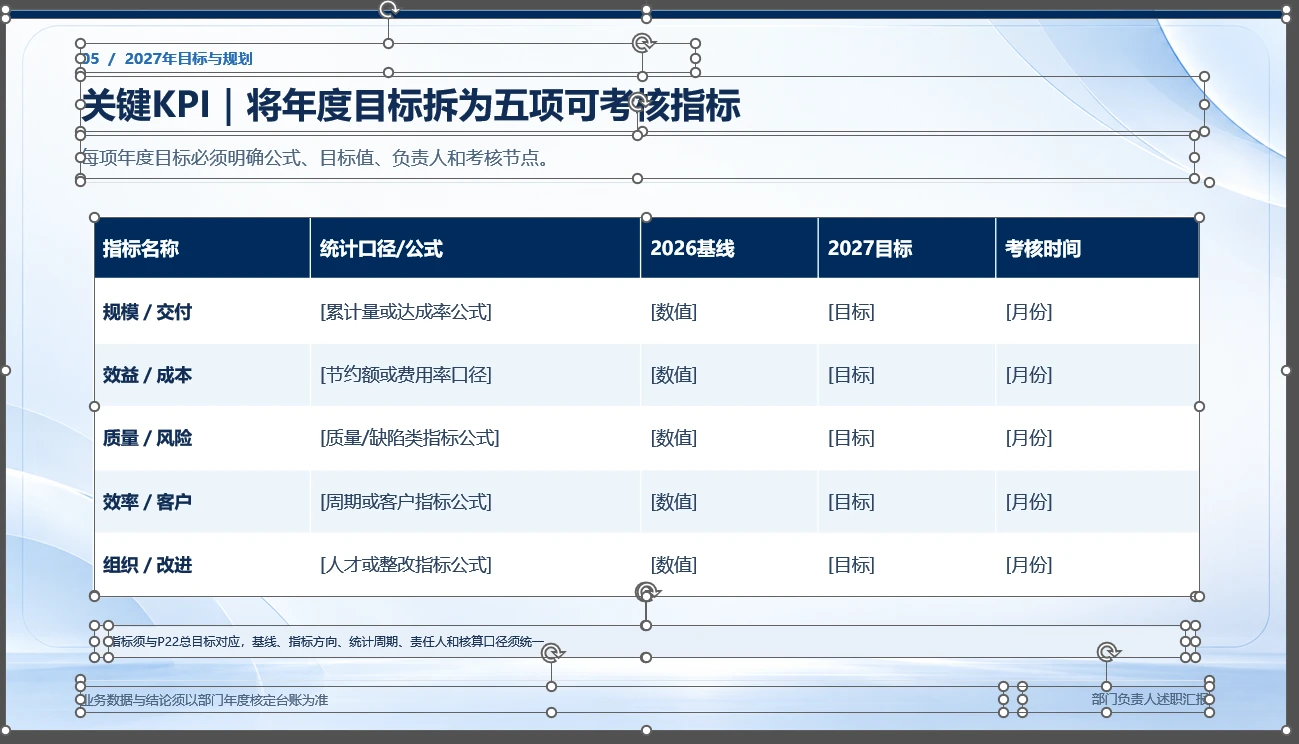Click the rotation handle of the 指标须与P22 note box

(x=646, y=592)
